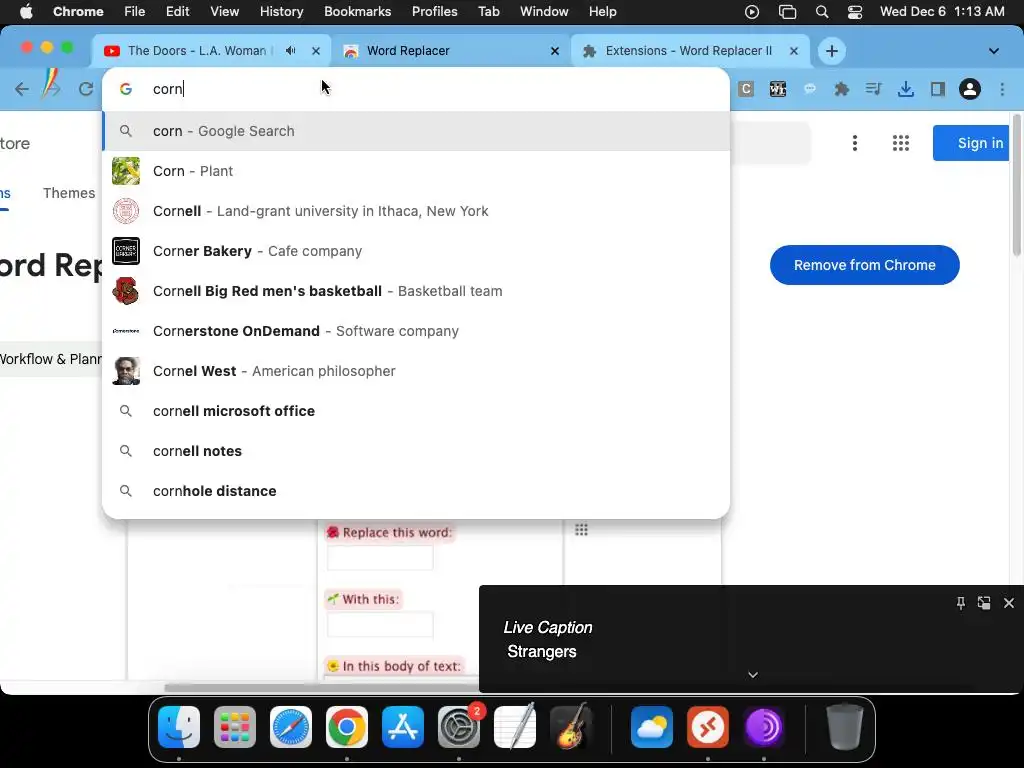Launch Safari from the Dock
Viewport: 1024px width, 768px height.
coord(291,727)
